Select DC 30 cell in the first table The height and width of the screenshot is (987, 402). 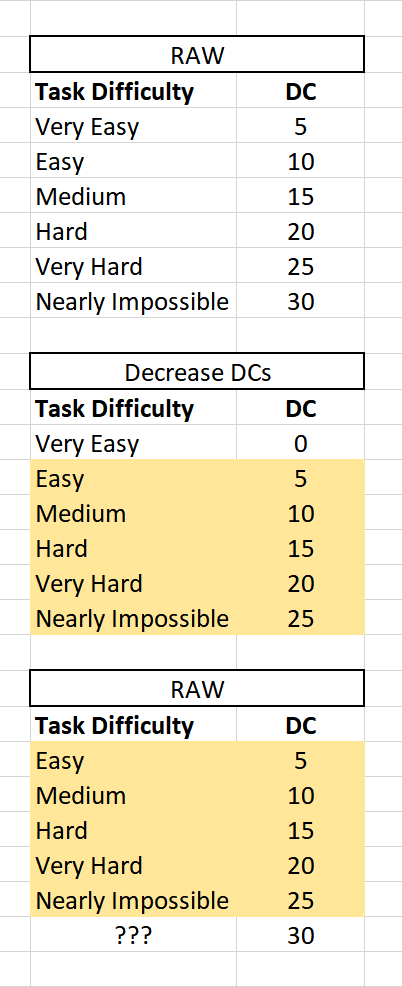point(301,302)
